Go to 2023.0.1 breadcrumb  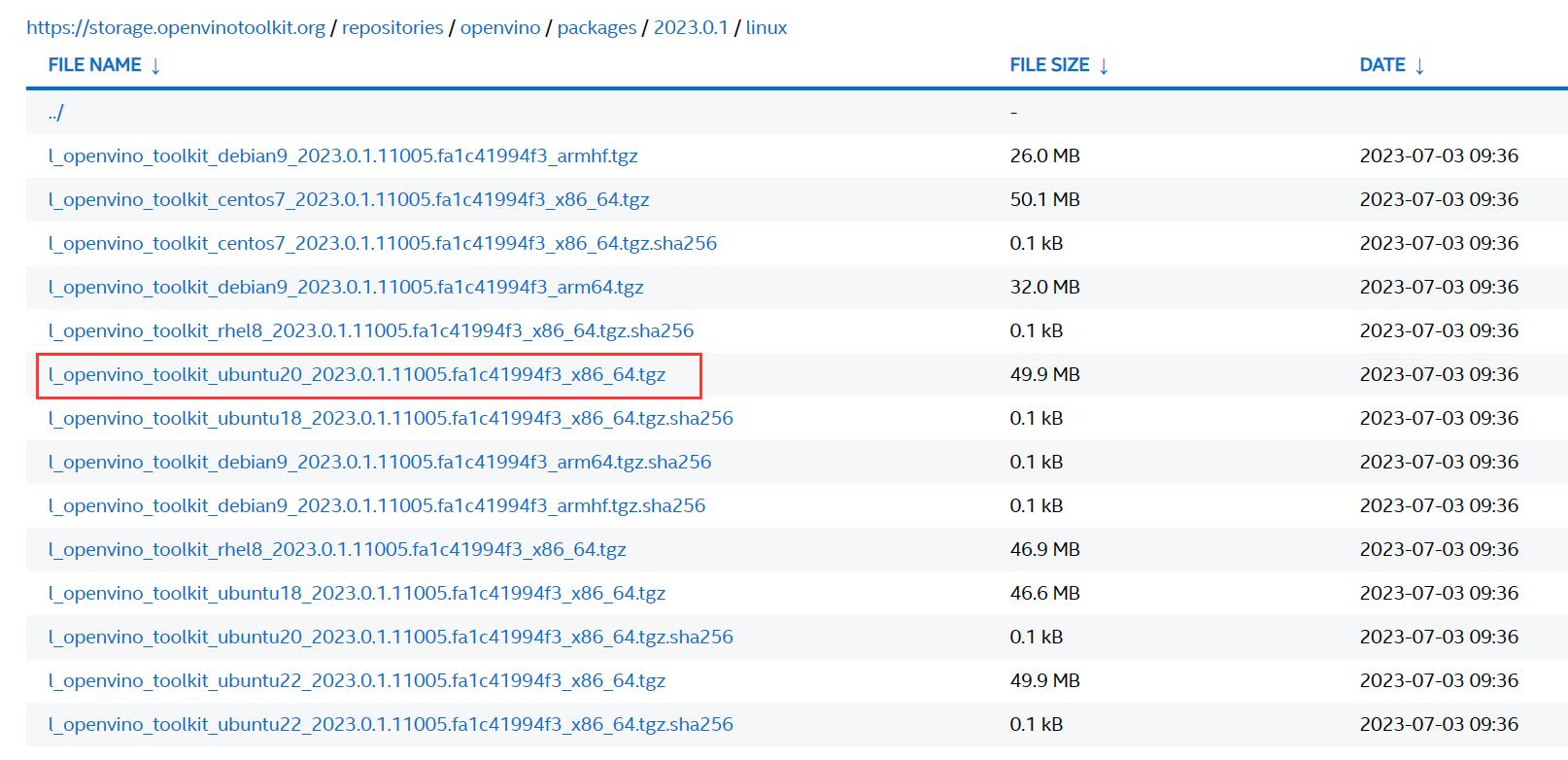691,27
